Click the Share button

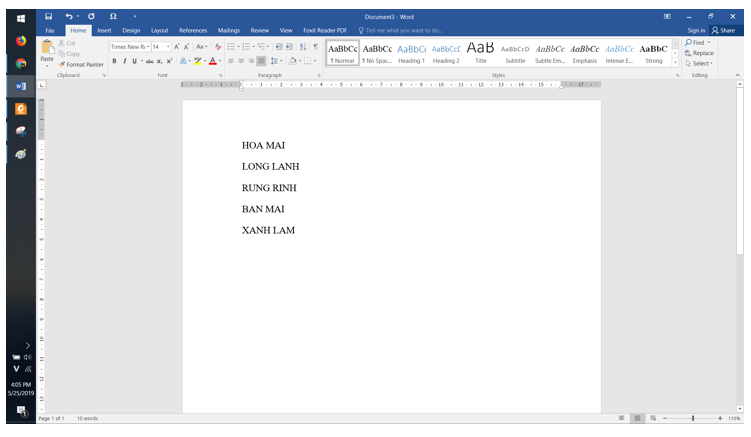[x=723, y=30]
